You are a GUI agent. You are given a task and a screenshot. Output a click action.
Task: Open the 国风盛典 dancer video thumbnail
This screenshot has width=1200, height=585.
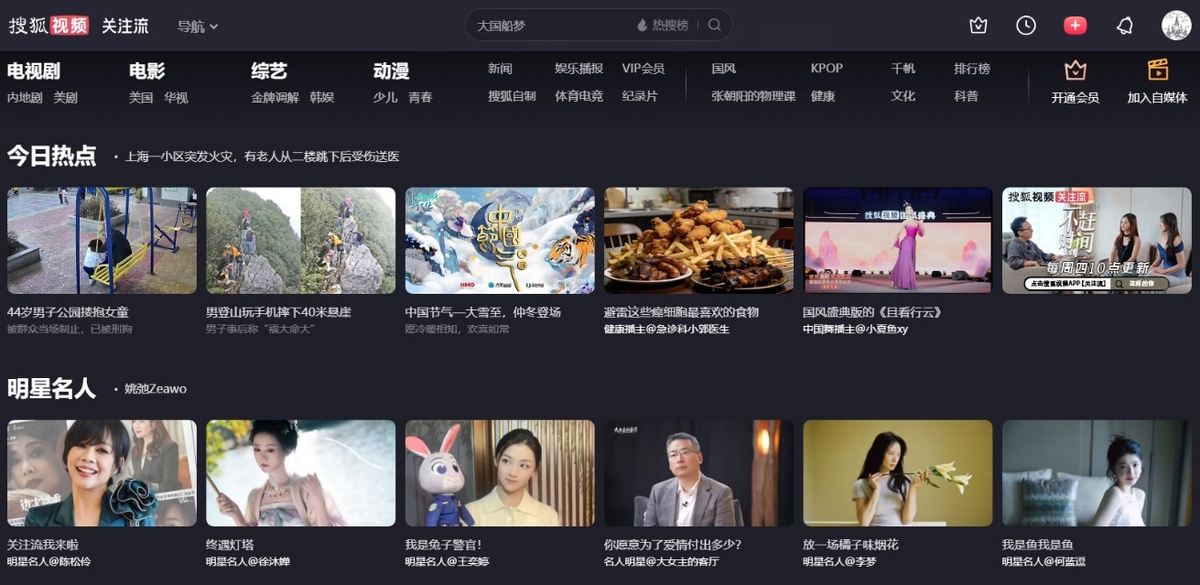pyautogui.click(x=898, y=240)
